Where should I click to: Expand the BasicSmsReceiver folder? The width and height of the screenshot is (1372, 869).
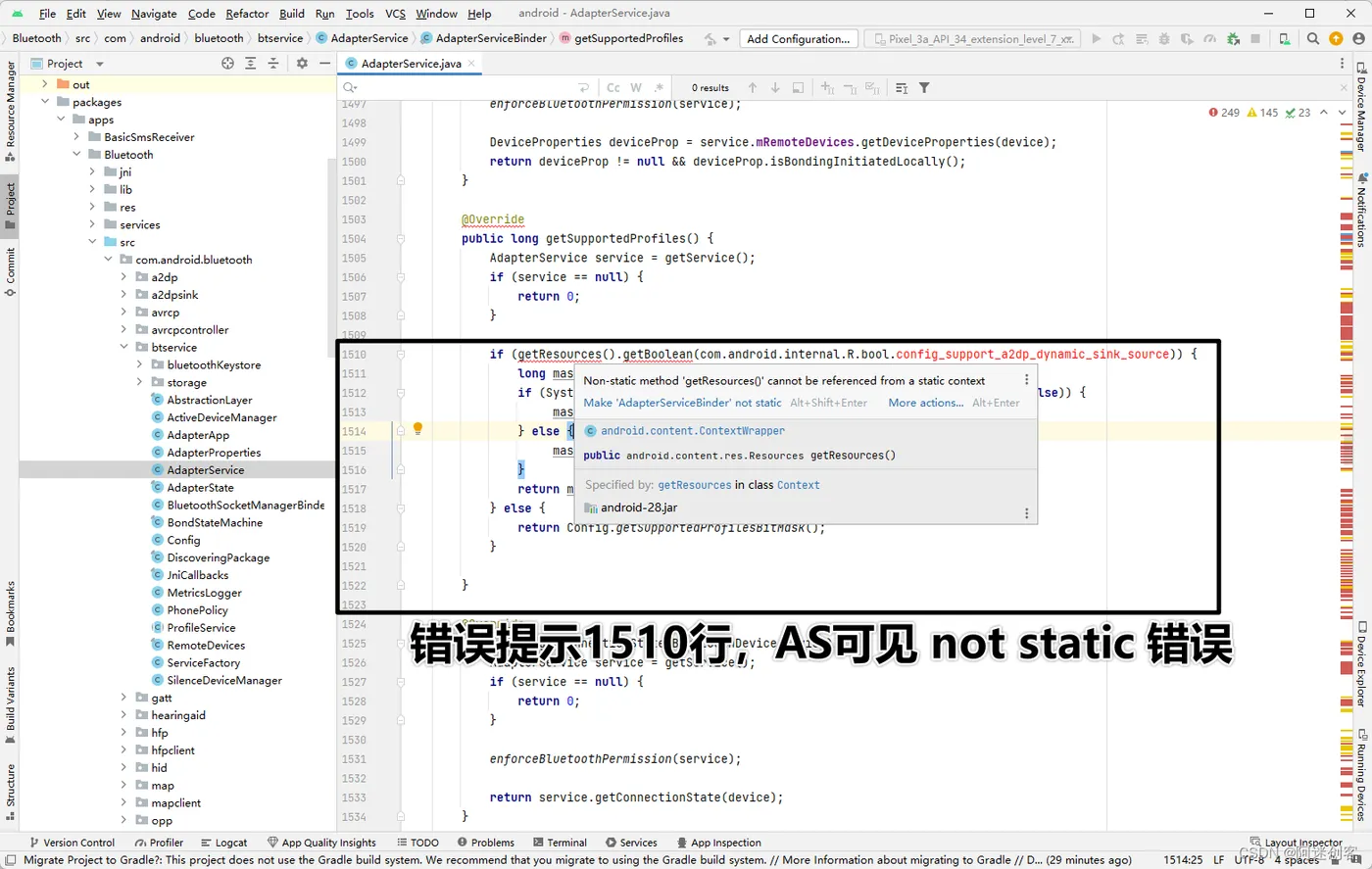pos(76,137)
